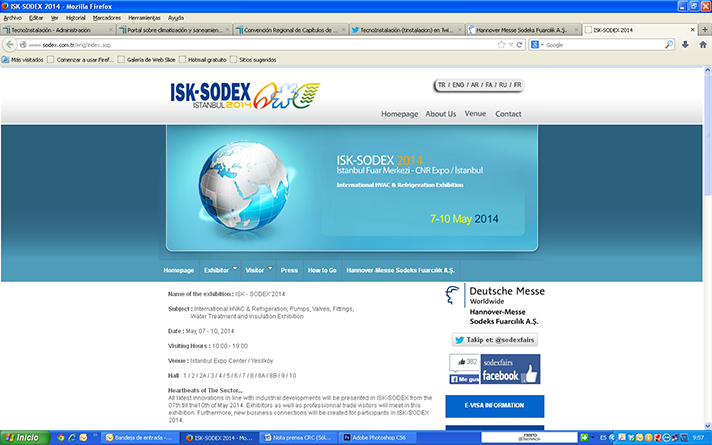Go to the Firefox home icon
The image size is (712, 445).
point(703,44)
